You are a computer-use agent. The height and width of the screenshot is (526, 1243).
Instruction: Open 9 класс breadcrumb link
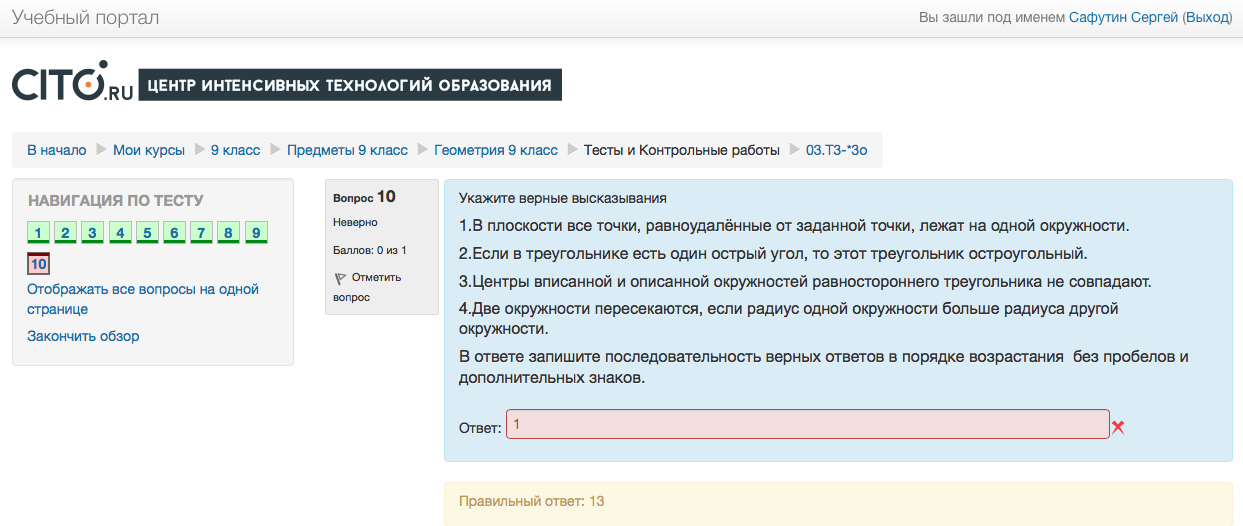[235, 150]
